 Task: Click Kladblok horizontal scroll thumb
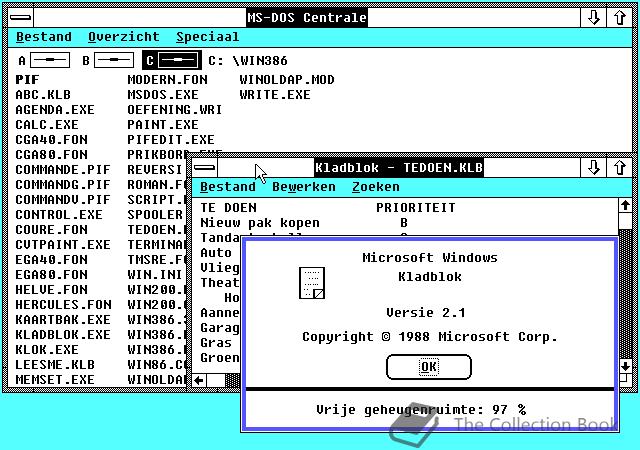click(216, 381)
